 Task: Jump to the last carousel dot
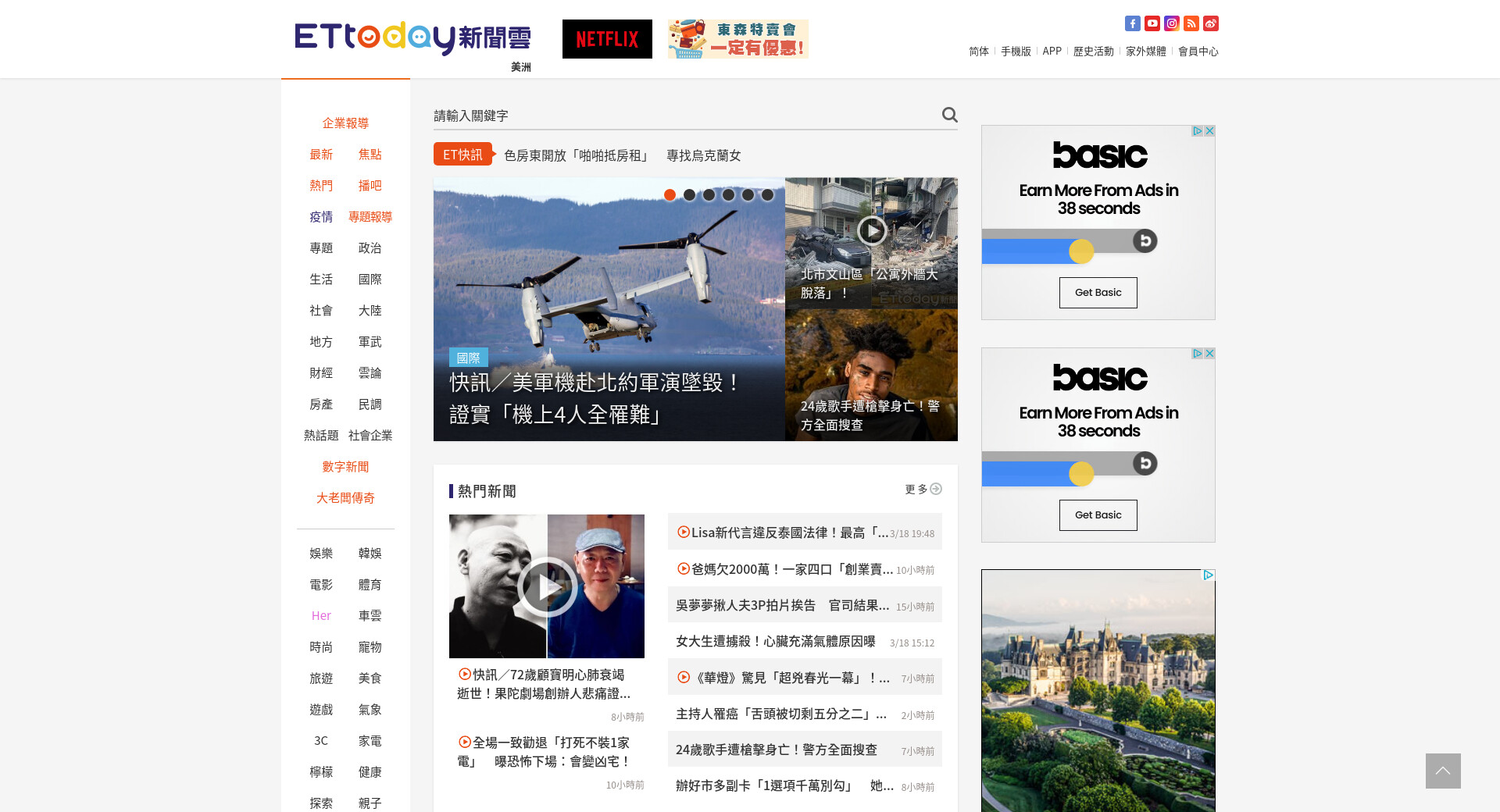767,195
